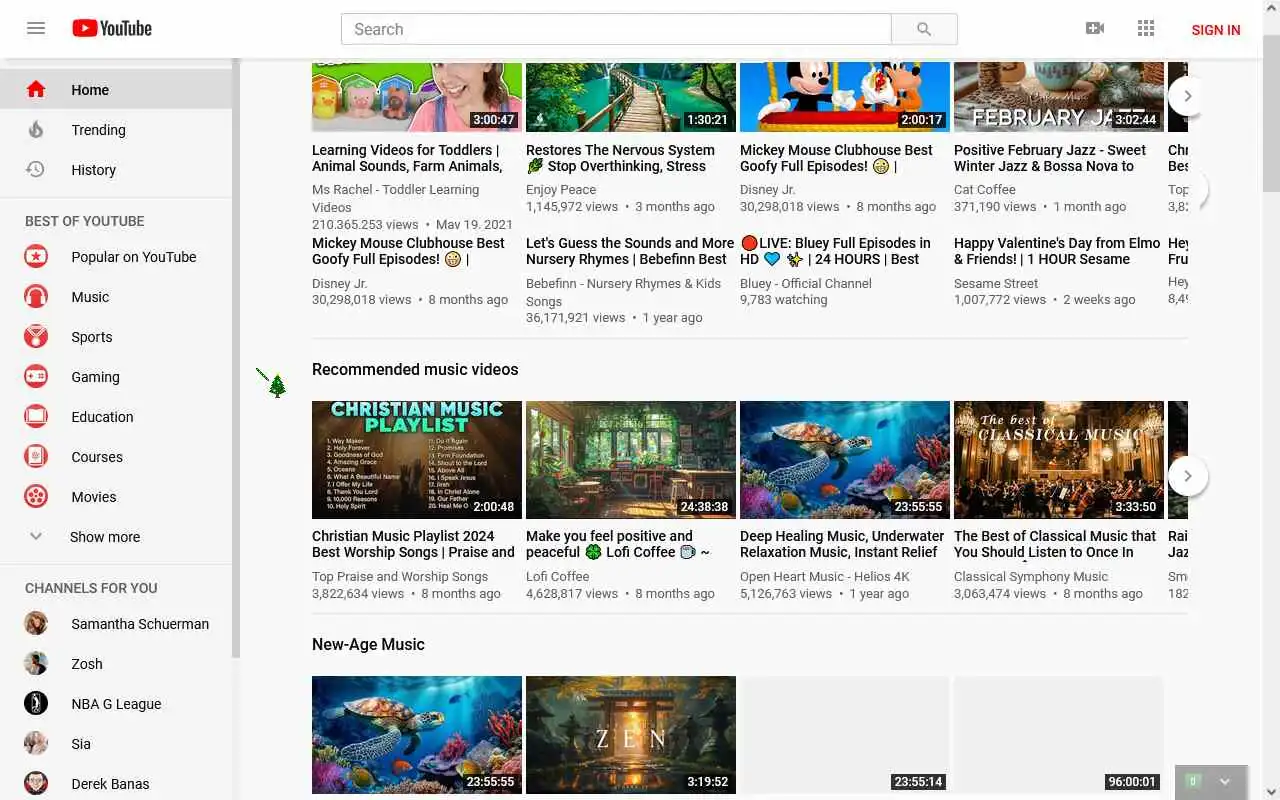Click the Popular on YouTube icon

[x=36, y=256]
